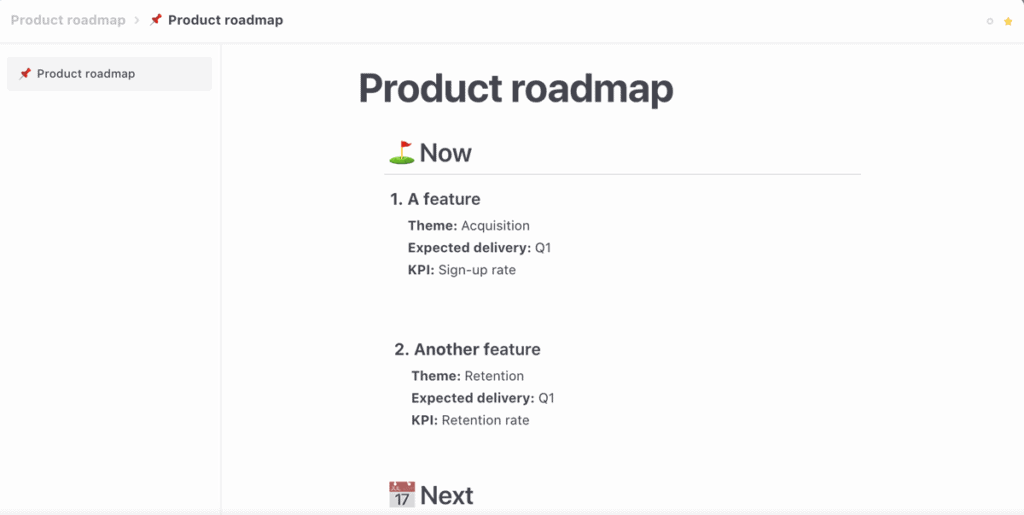Click the Next section heading
The width and height of the screenshot is (1024, 515).
coord(446,496)
